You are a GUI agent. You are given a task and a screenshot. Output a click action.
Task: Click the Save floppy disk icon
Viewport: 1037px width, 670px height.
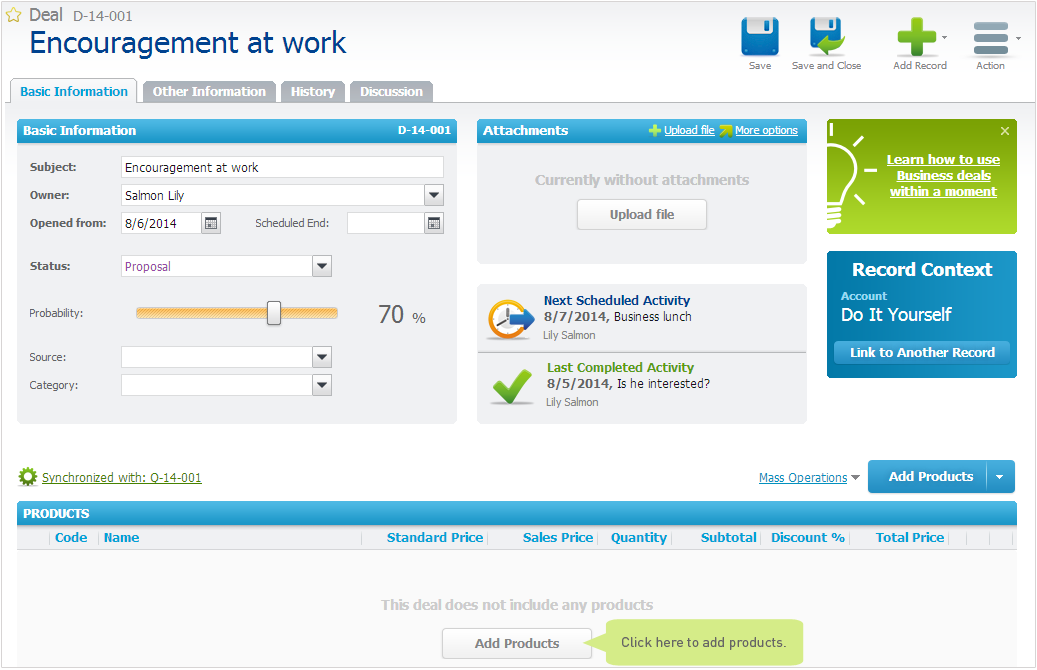(x=760, y=36)
